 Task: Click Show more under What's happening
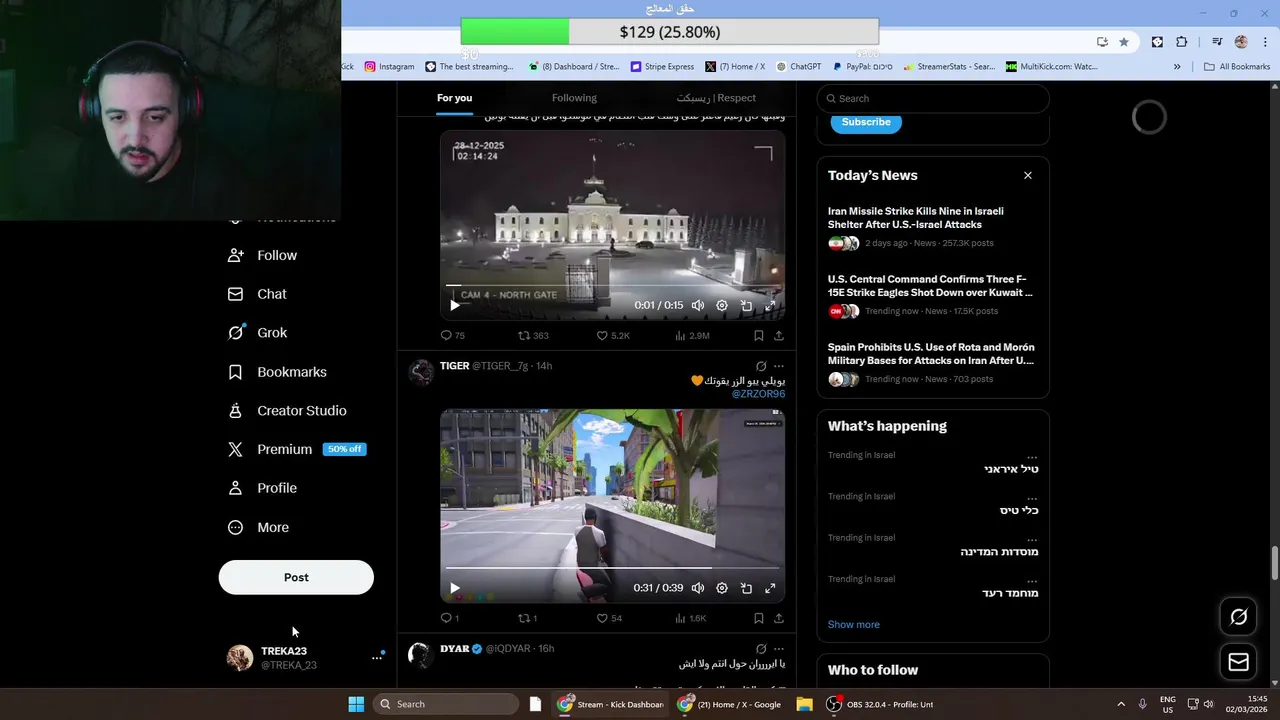pyautogui.click(x=853, y=624)
